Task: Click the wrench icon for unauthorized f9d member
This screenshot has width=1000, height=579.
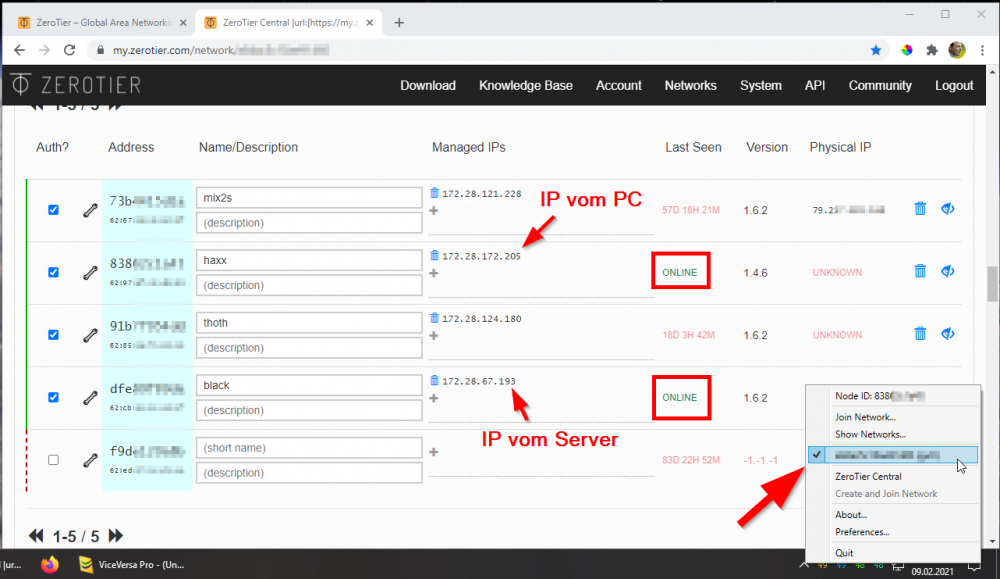Action: click(90, 460)
